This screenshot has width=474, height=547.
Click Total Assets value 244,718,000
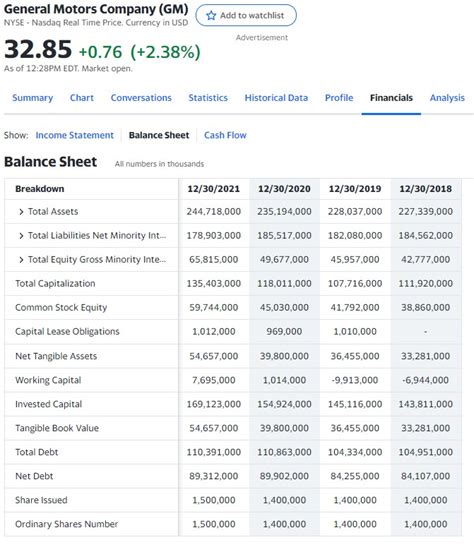[214, 211]
